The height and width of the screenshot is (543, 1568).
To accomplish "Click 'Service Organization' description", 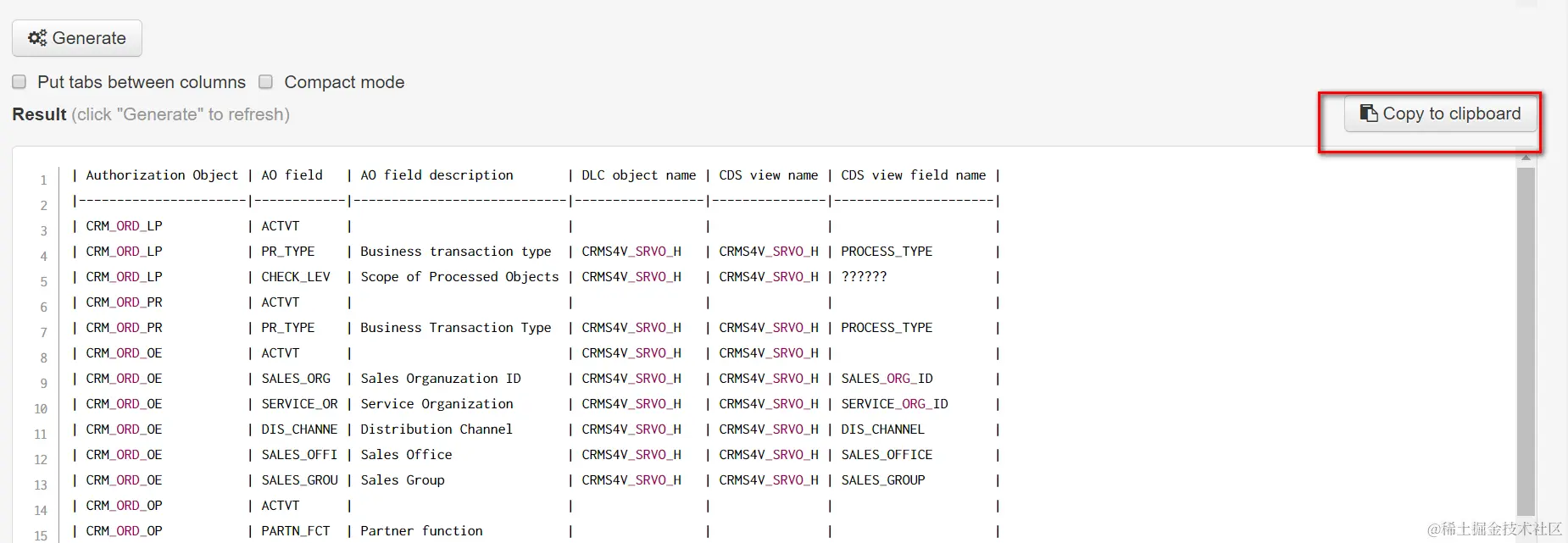I will pyautogui.click(x=436, y=404).
